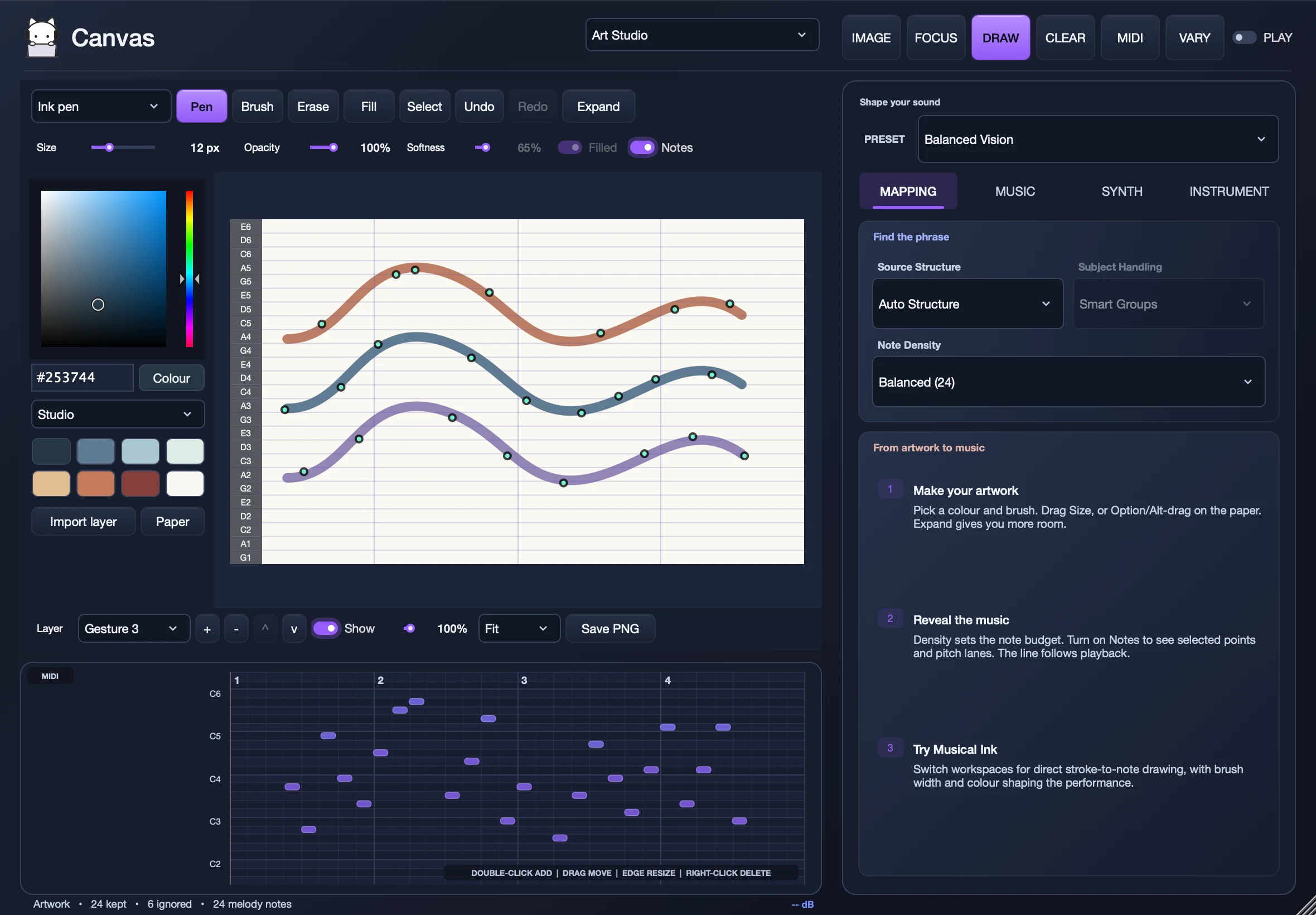
Task: Click Save PNG button
Action: pos(609,628)
